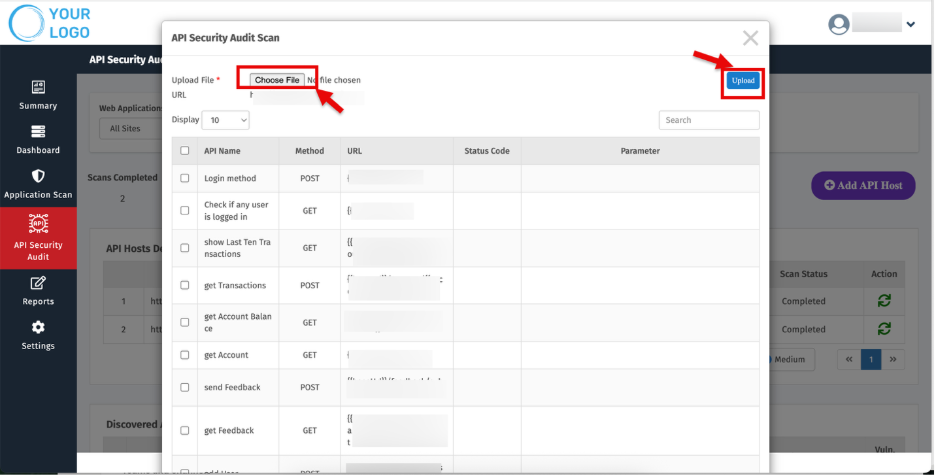Viewport: 936px width, 475px height.
Task: Sort by Status Code column header
Action: point(487,151)
